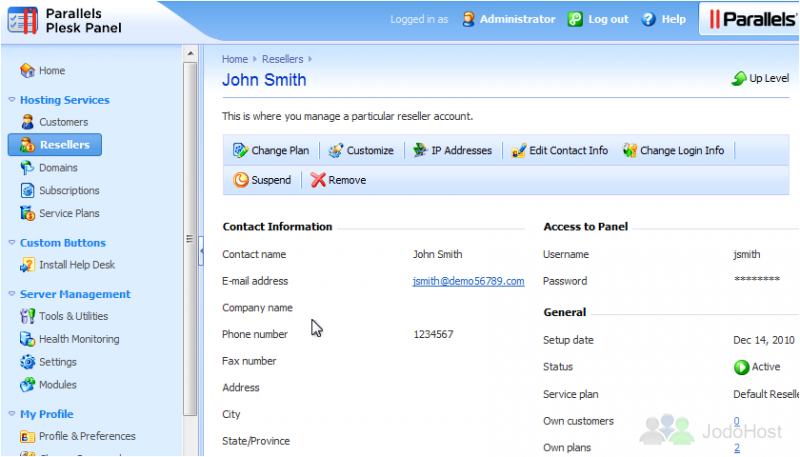Click the sidebar collapse handle
Viewport: 800px width, 457px height.
point(201,250)
